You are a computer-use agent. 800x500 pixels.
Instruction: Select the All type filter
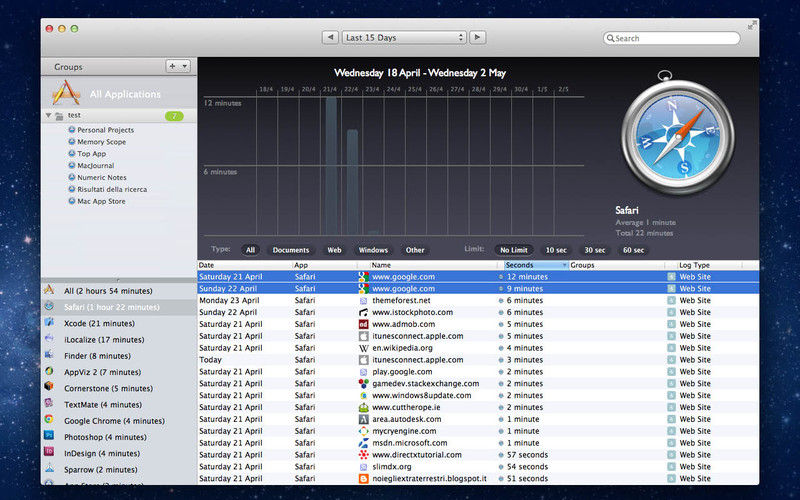[x=250, y=250]
